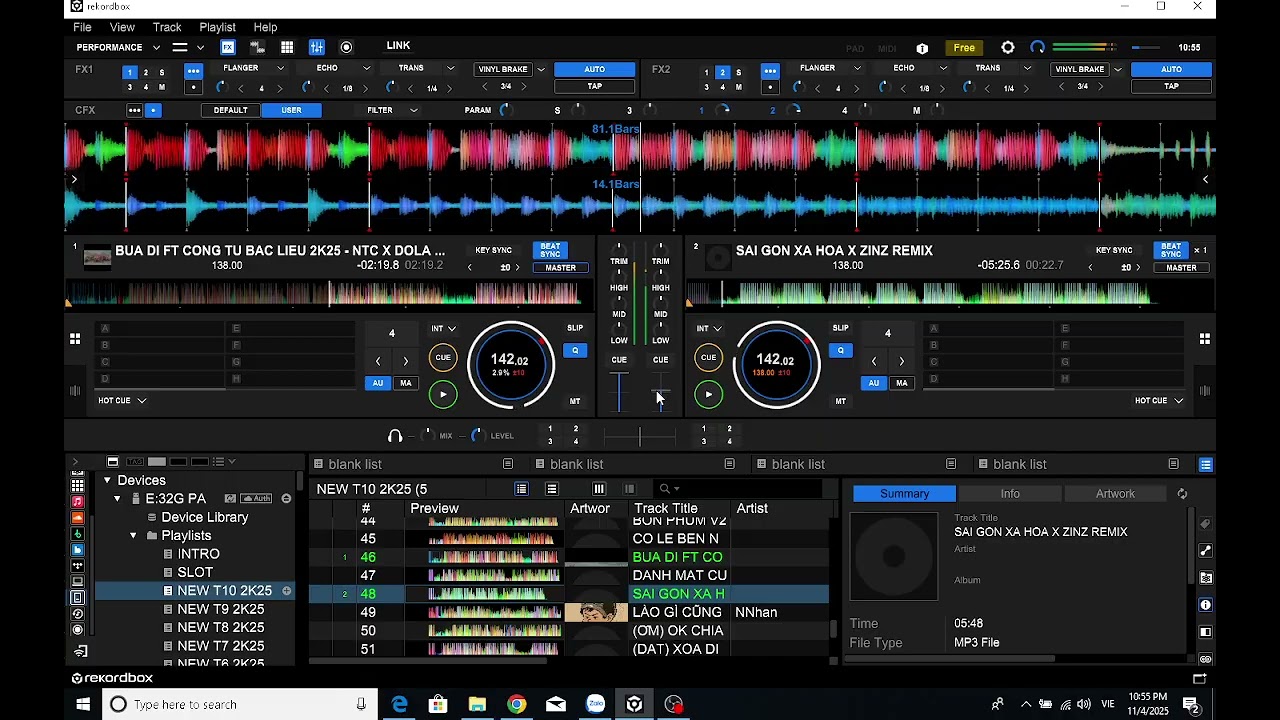Open File Explorer from the taskbar
The image size is (1280, 720).
click(477, 704)
